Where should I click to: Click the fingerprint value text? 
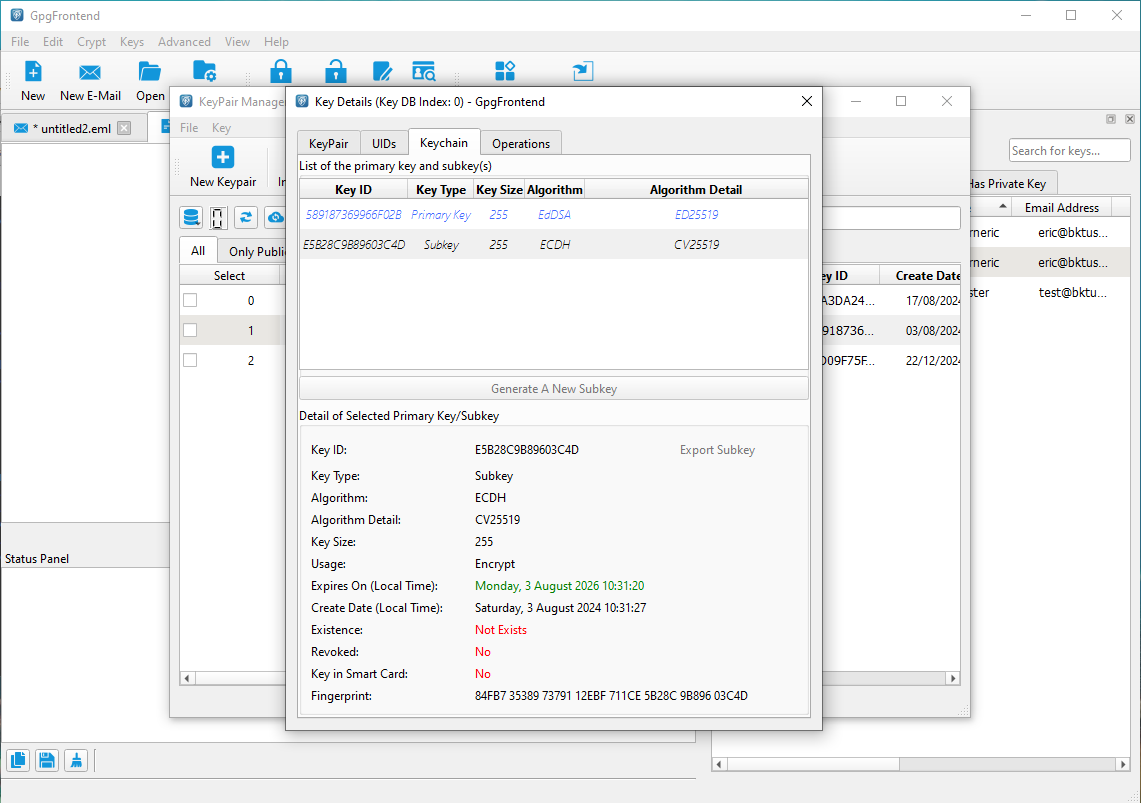click(x=611, y=695)
